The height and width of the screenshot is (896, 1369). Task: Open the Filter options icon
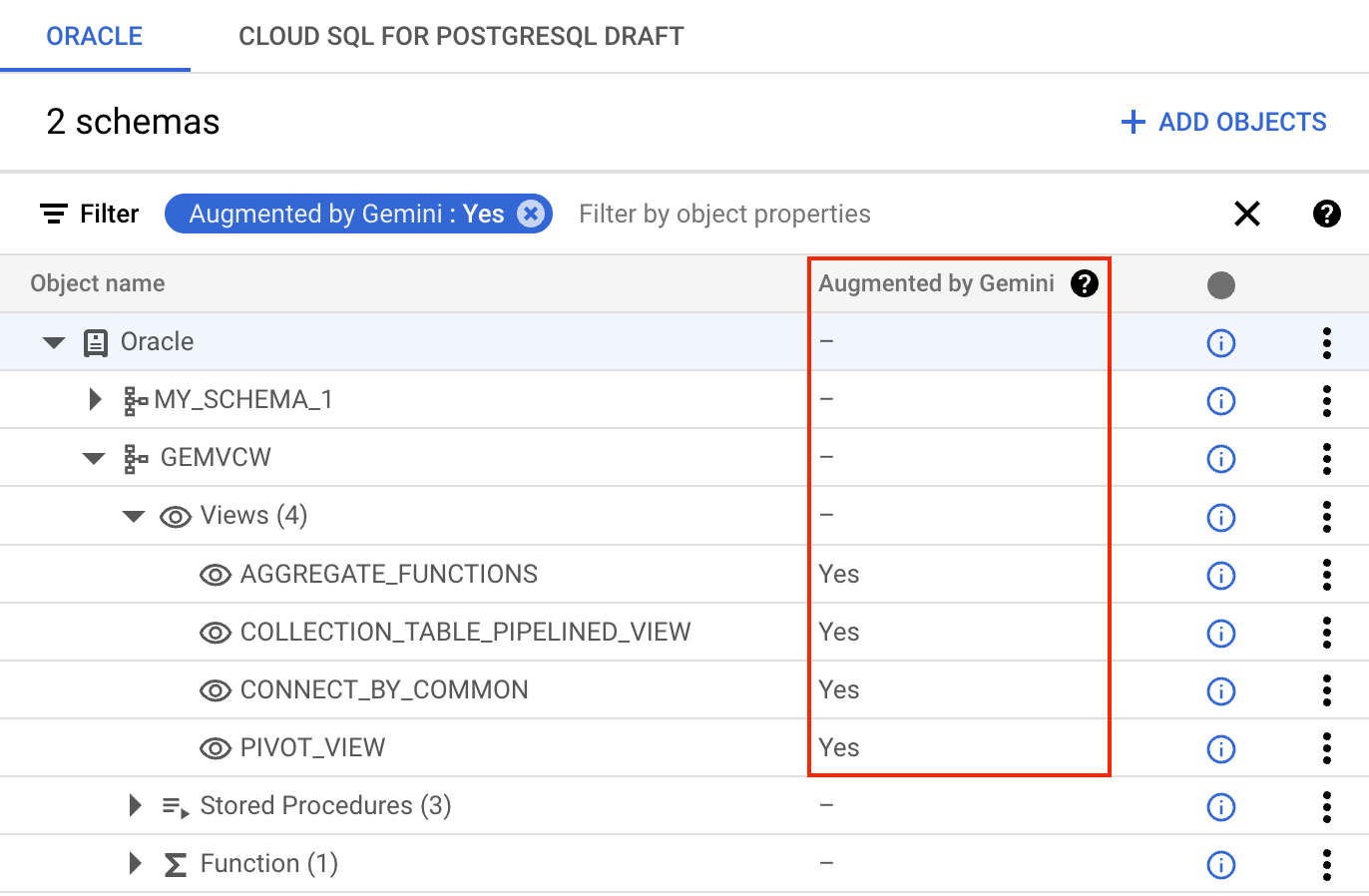click(x=54, y=213)
